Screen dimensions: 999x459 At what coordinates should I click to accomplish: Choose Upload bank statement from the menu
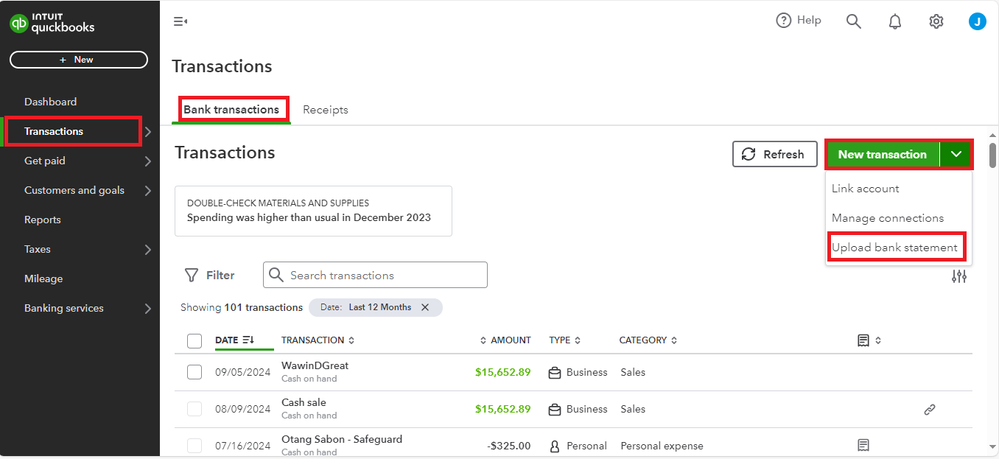pos(895,247)
